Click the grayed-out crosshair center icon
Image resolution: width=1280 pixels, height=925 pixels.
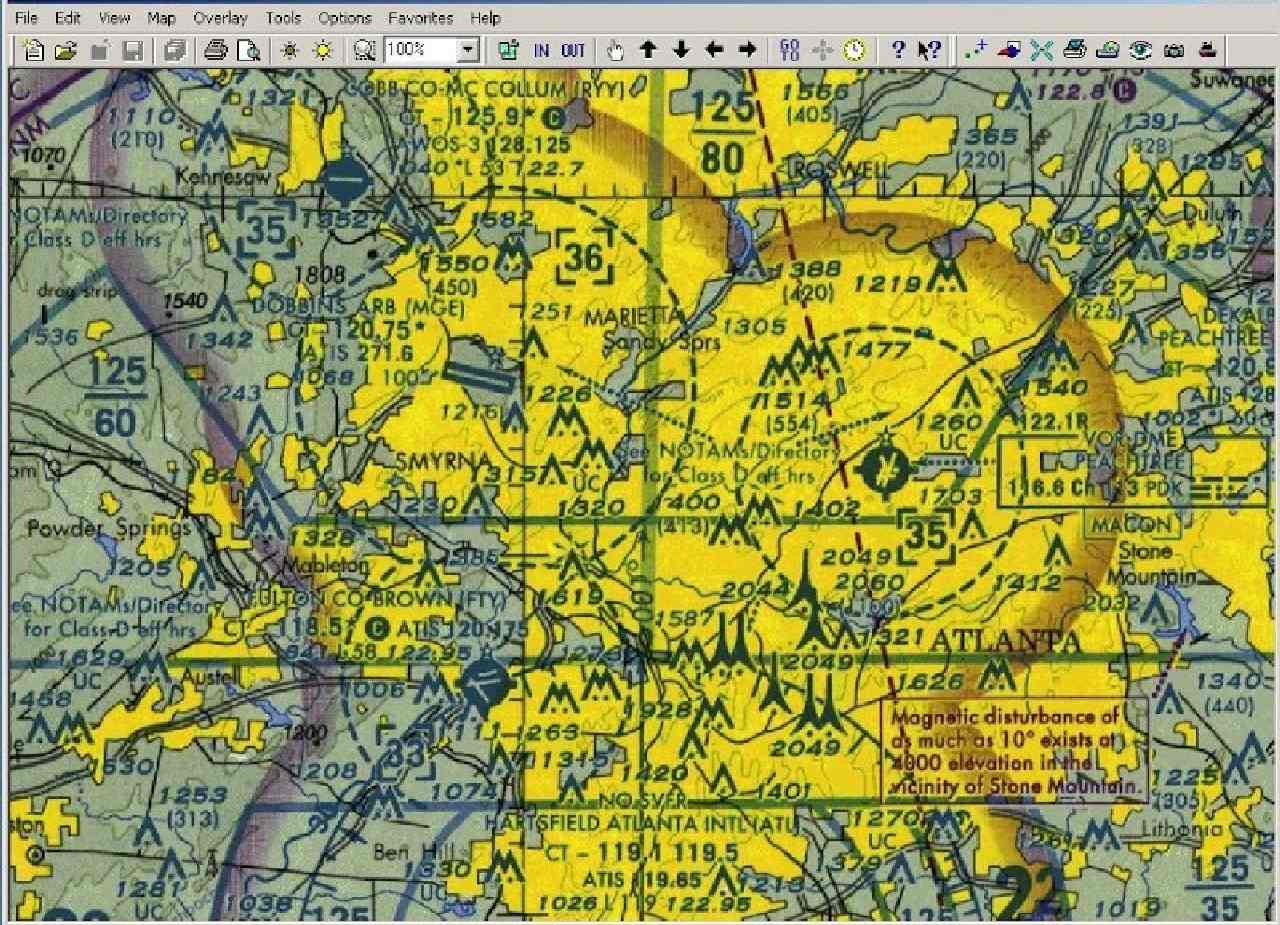coord(822,50)
